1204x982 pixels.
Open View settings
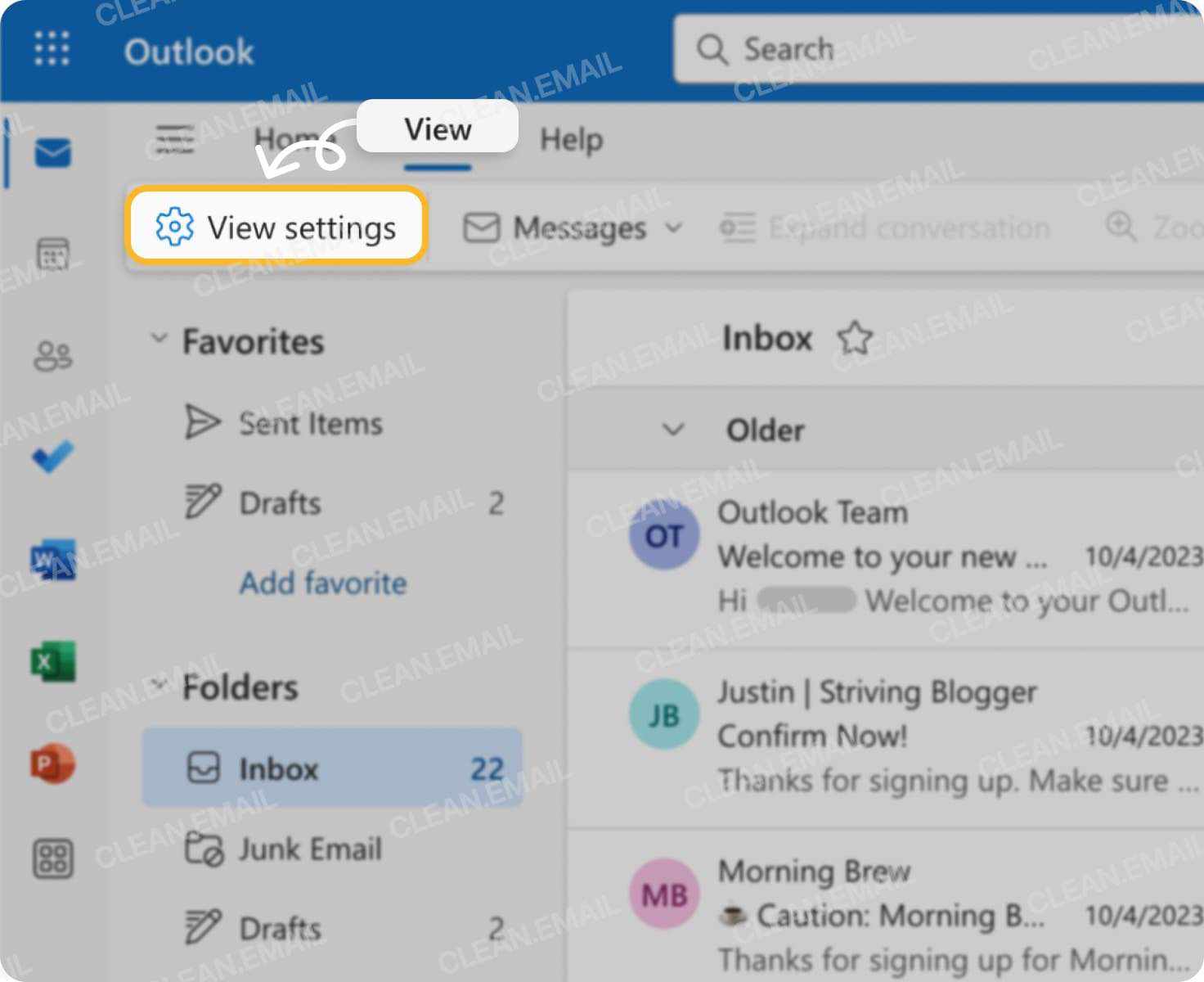click(276, 227)
